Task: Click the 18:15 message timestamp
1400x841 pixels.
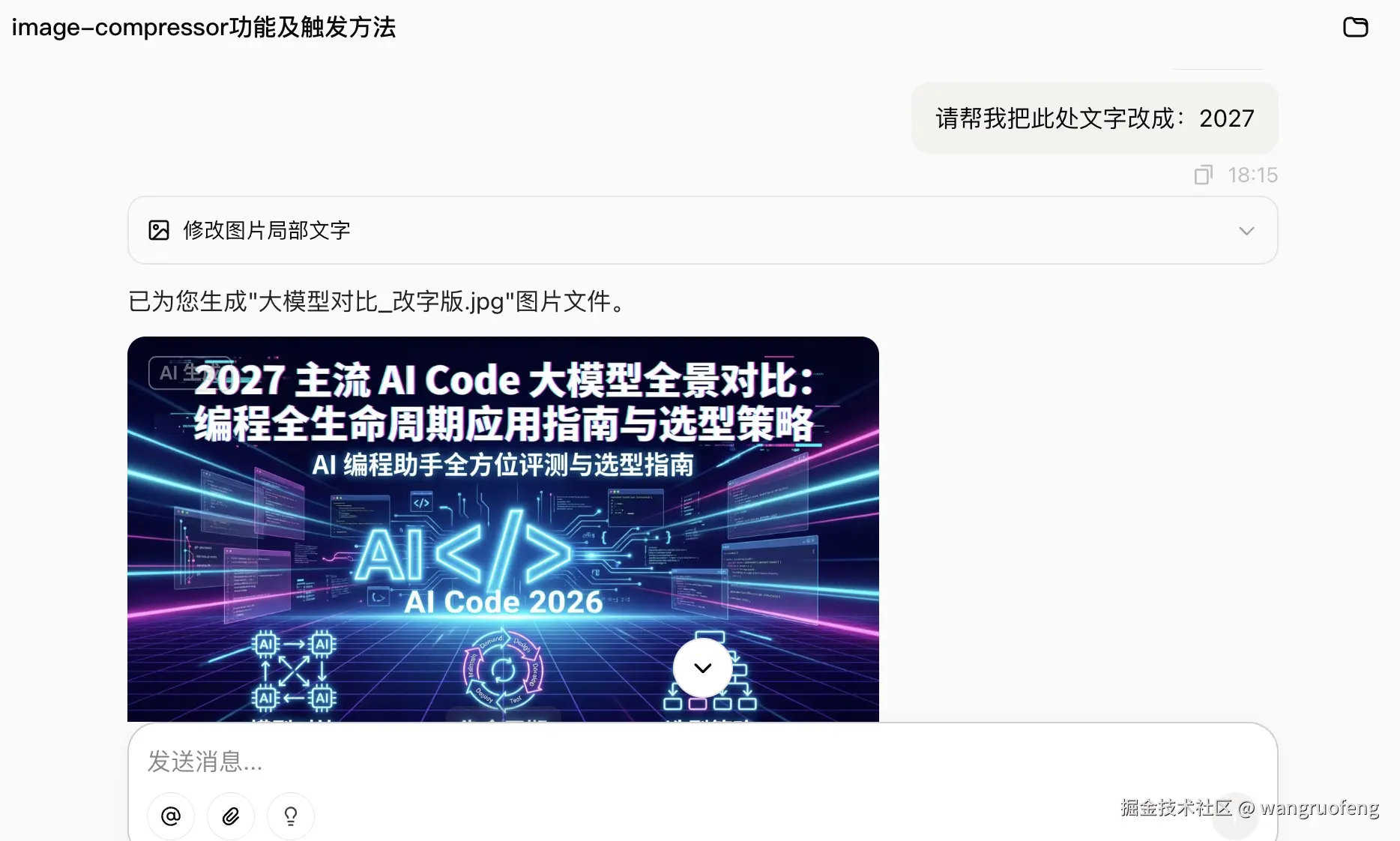Action: pyautogui.click(x=1252, y=175)
